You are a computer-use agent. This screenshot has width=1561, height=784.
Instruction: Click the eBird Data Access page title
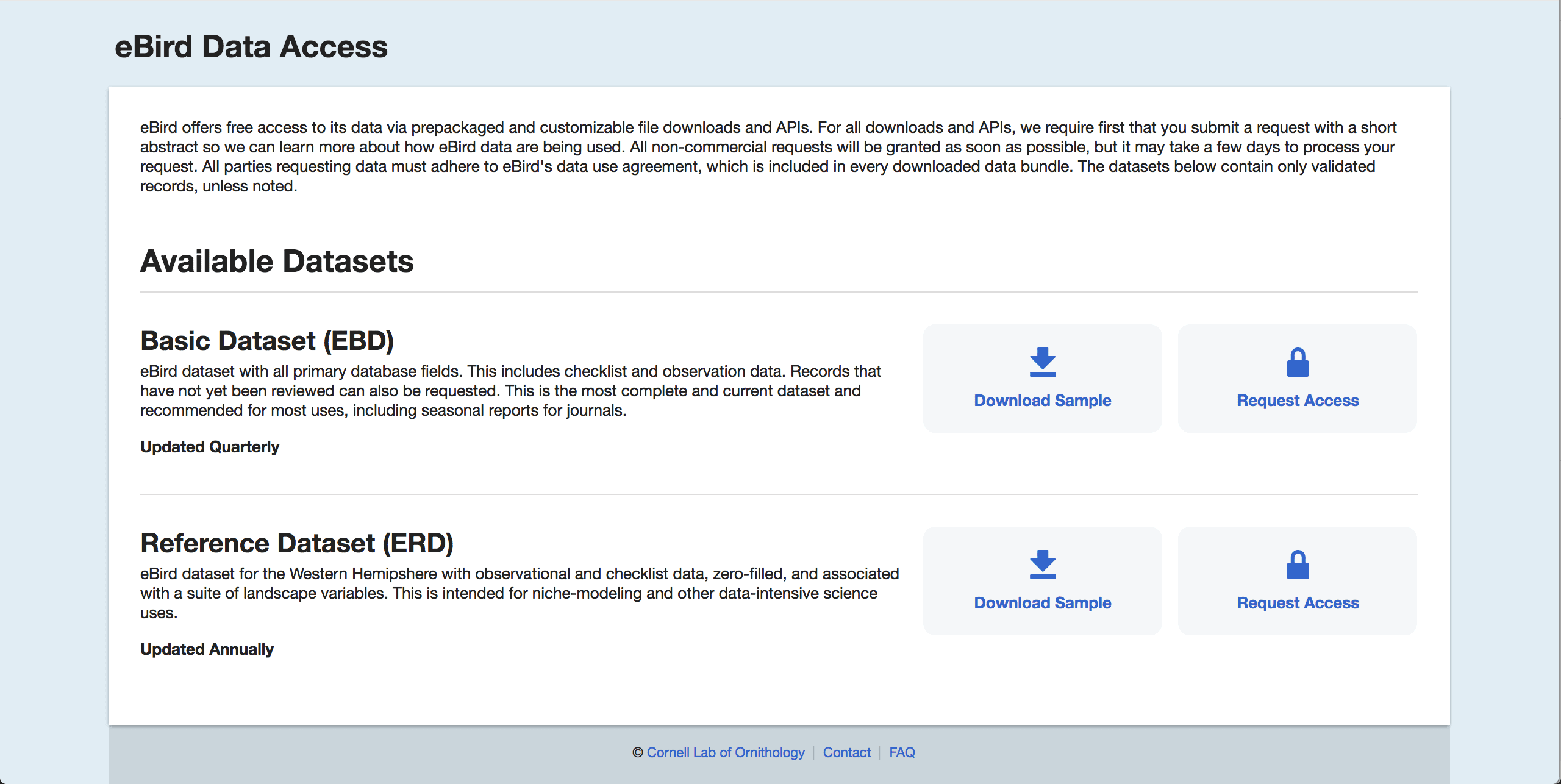251,47
